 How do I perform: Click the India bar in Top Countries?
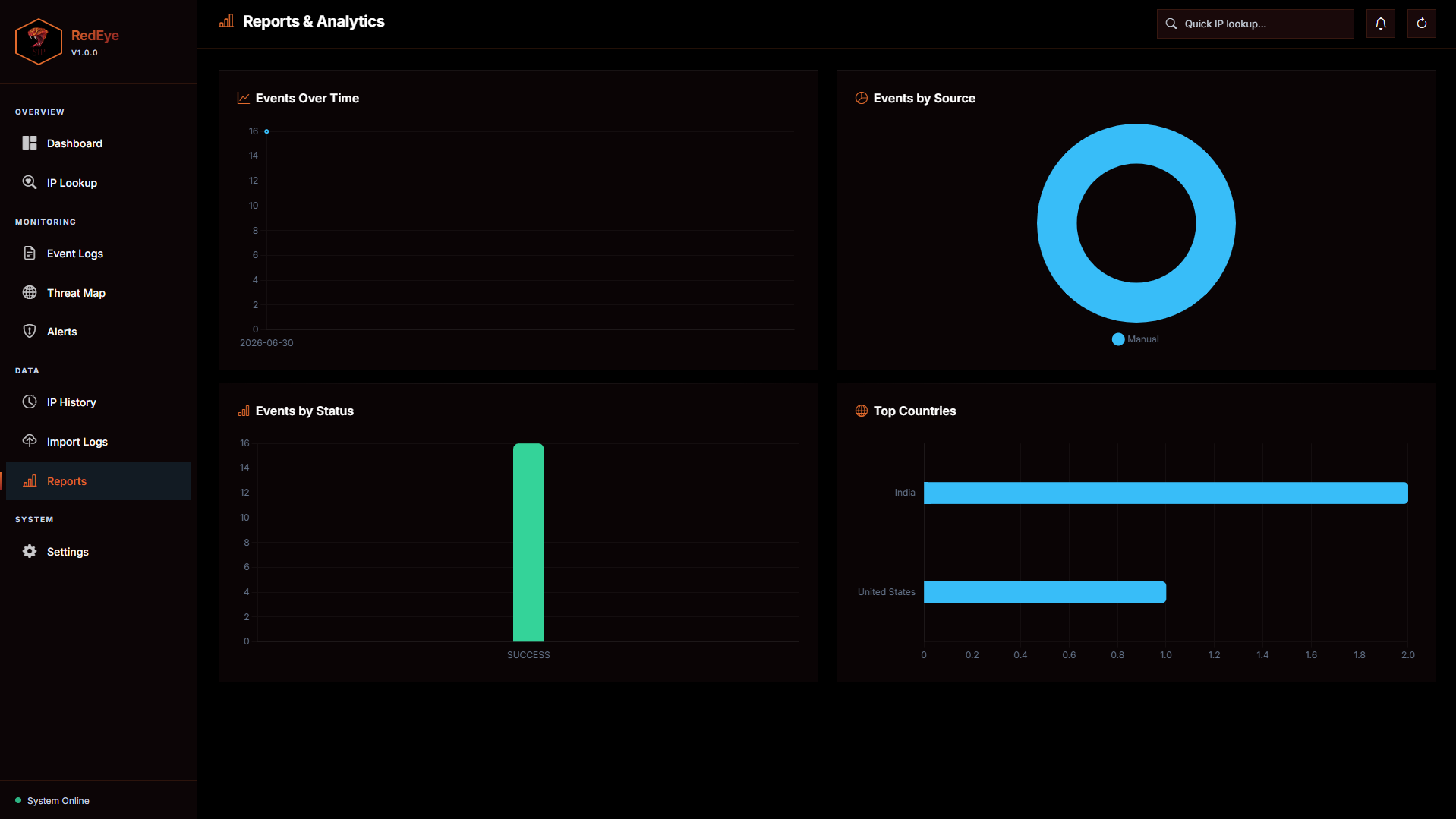(1165, 493)
